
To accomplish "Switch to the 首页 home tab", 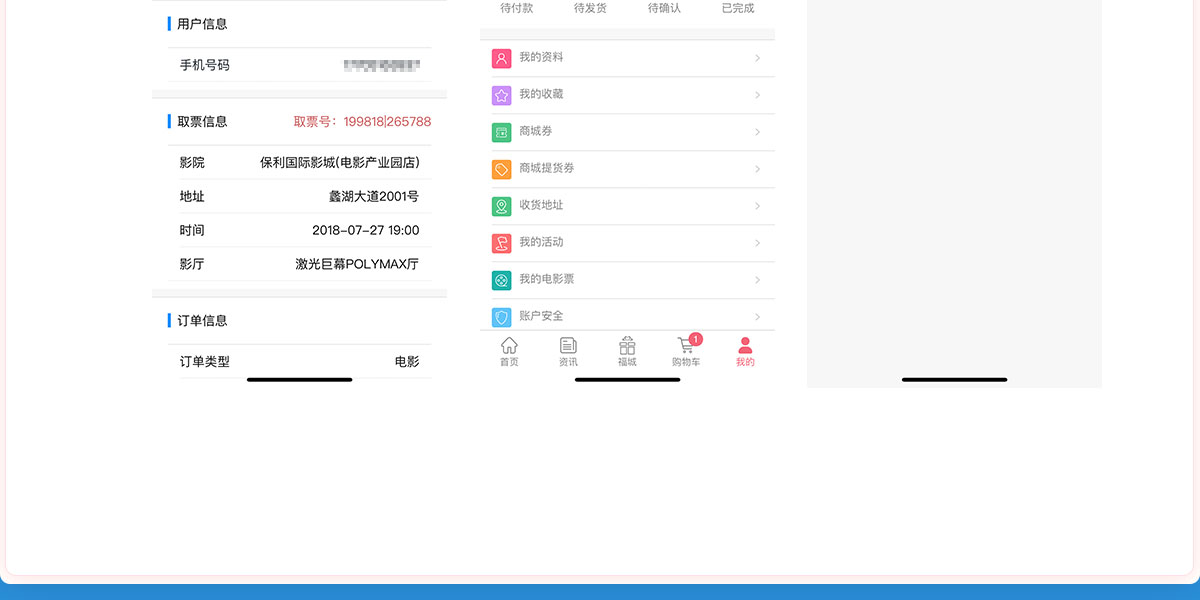I will point(509,351).
